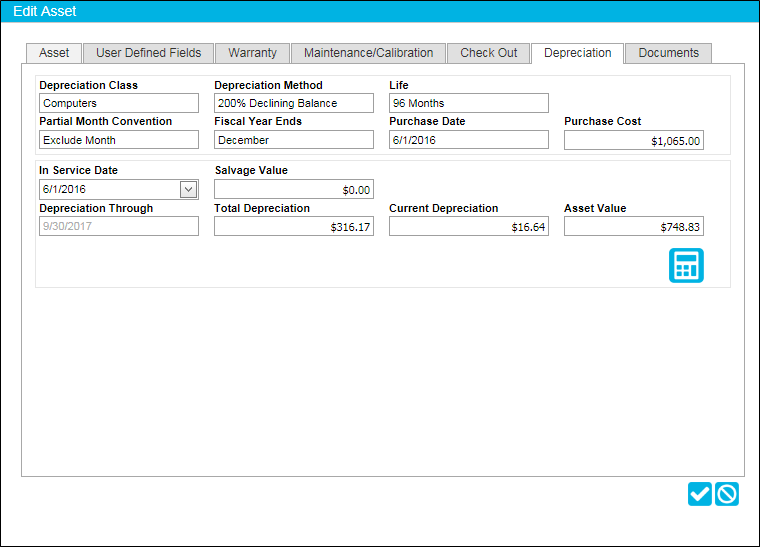
Task: Open the User Defined Fields tab
Action: coord(148,53)
